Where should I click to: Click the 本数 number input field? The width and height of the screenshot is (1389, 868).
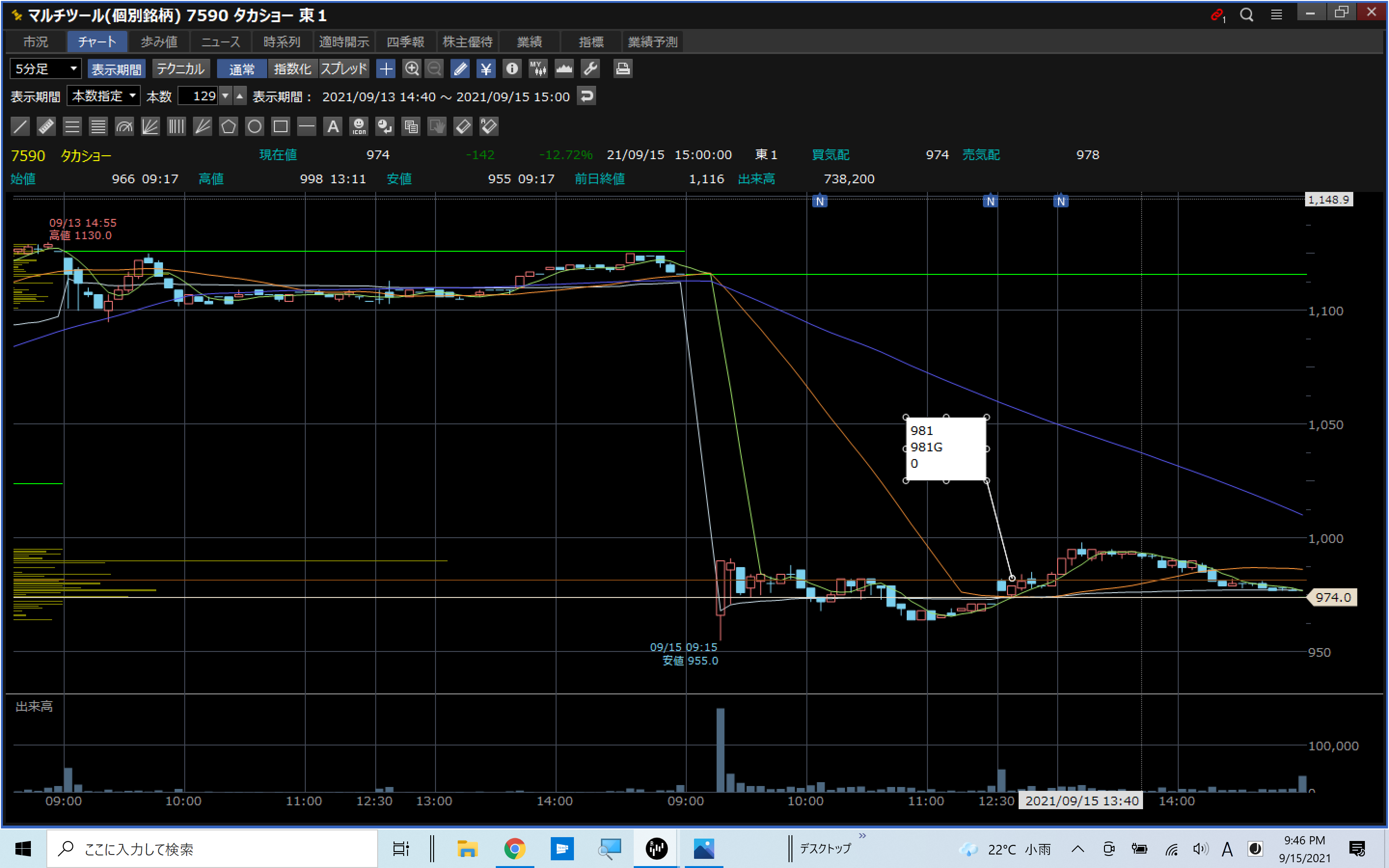point(198,96)
